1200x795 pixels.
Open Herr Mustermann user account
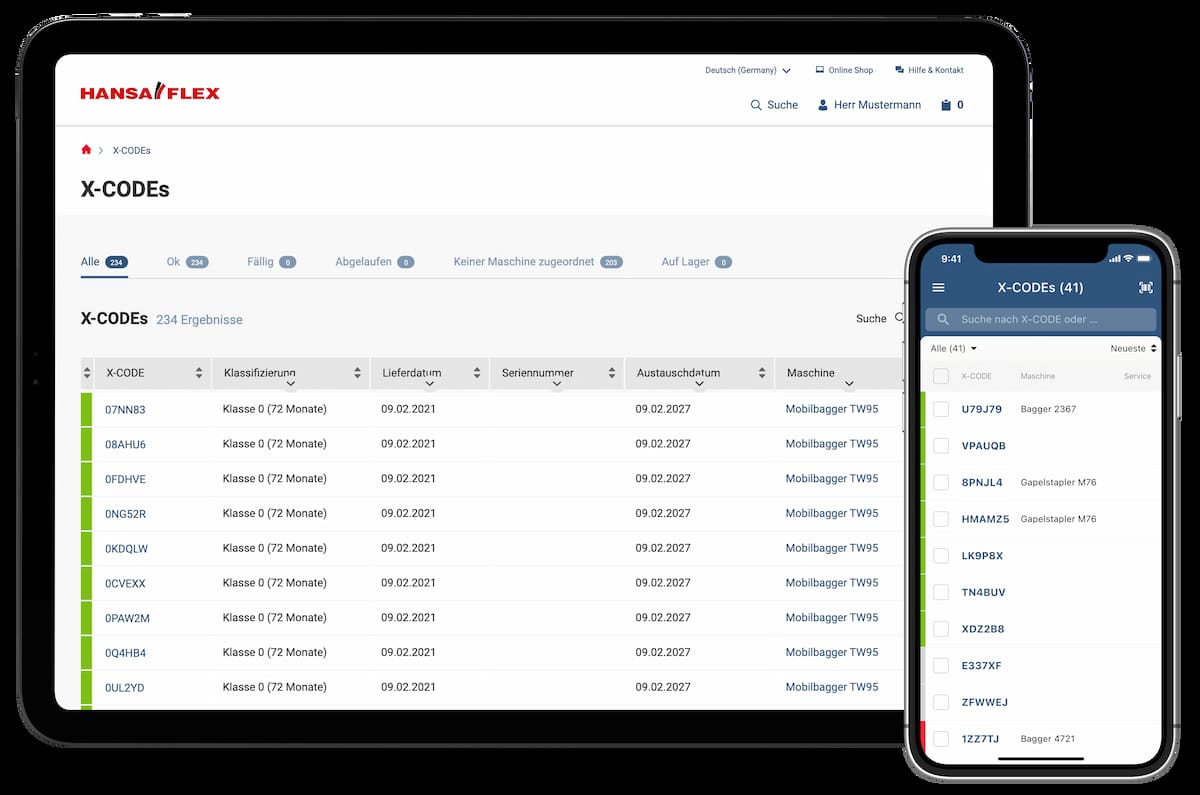click(x=869, y=105)
